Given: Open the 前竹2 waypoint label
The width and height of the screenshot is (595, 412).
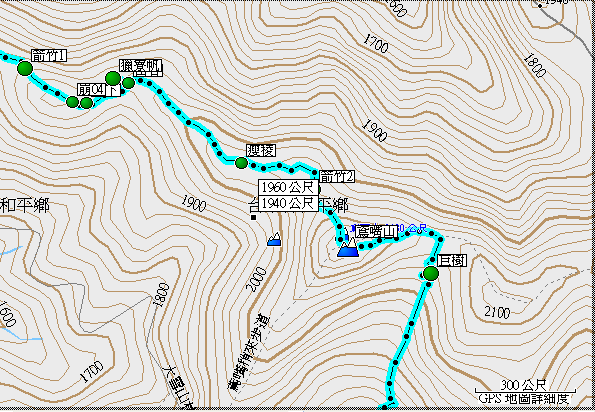Looking at the screenshot, I should [x=337, y=176].
